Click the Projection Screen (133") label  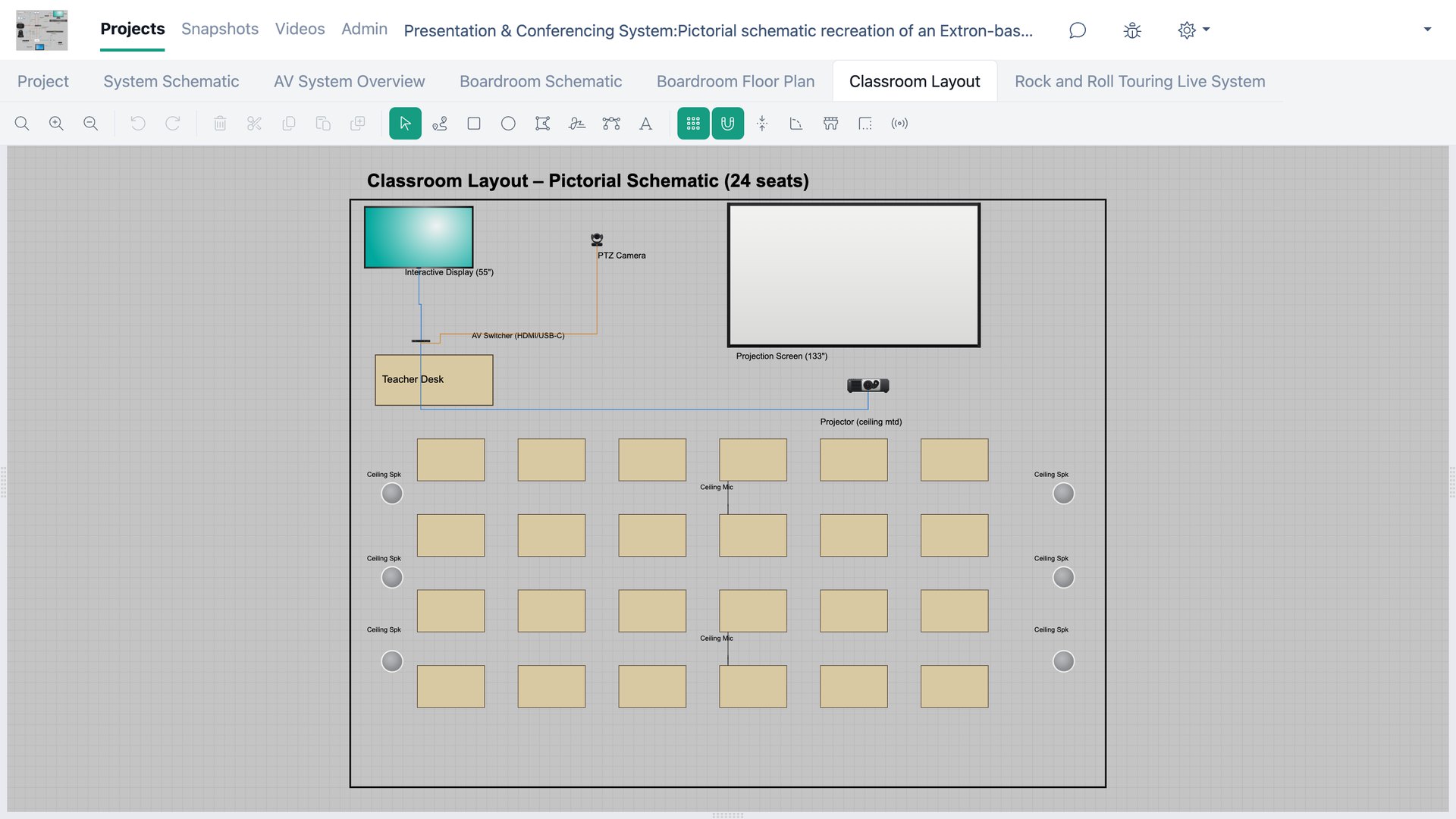click(x=782, y=356)
